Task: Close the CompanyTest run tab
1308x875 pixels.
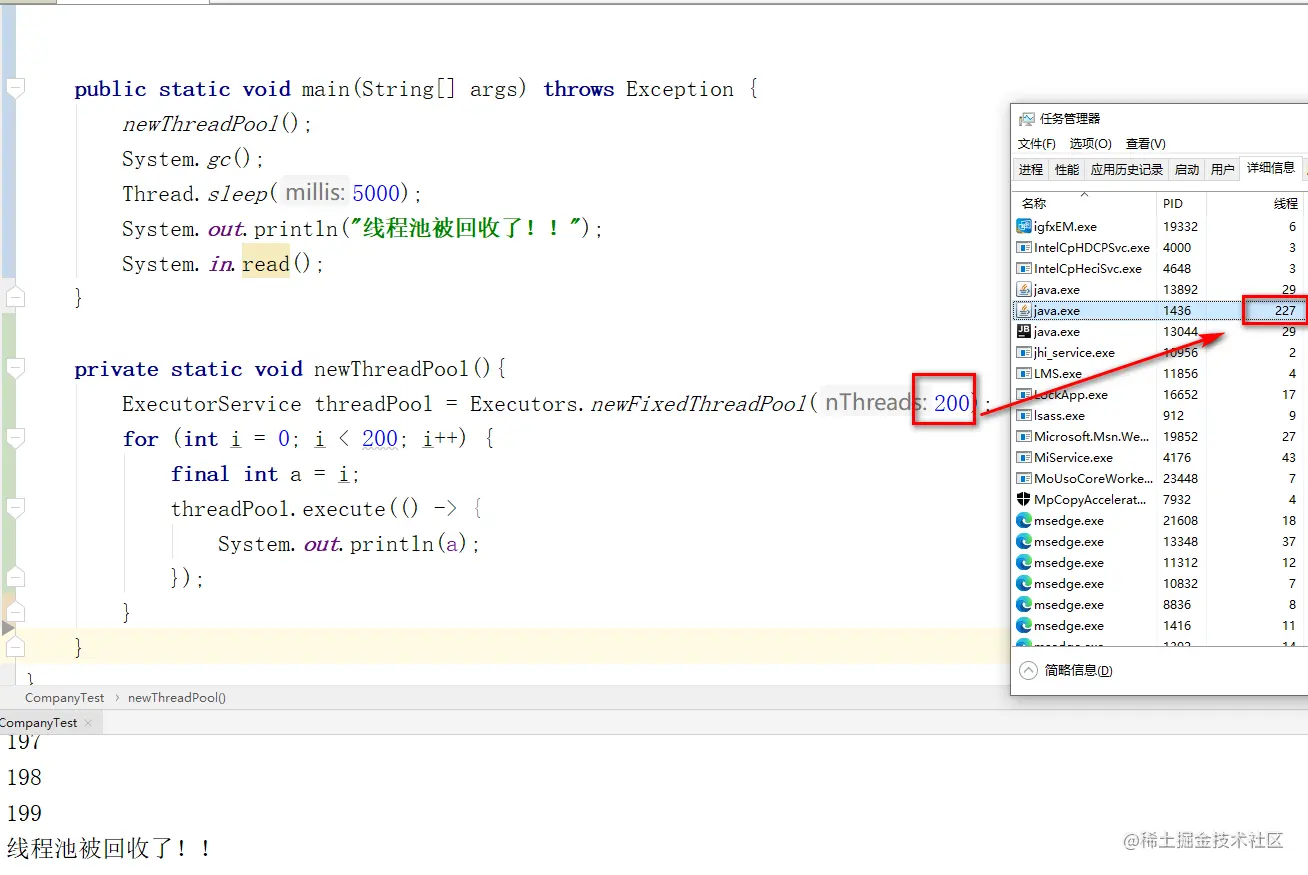Action: pyautogui.click(x=88, y=722)
